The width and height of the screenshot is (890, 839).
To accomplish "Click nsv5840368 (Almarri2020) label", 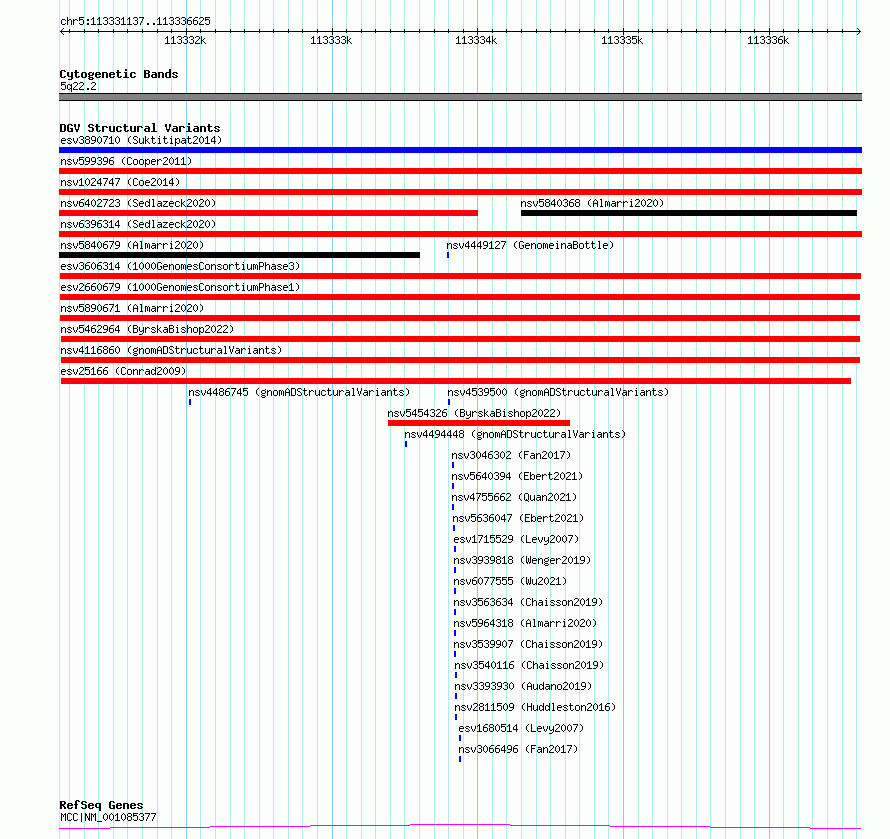I will tap(592, 203).
